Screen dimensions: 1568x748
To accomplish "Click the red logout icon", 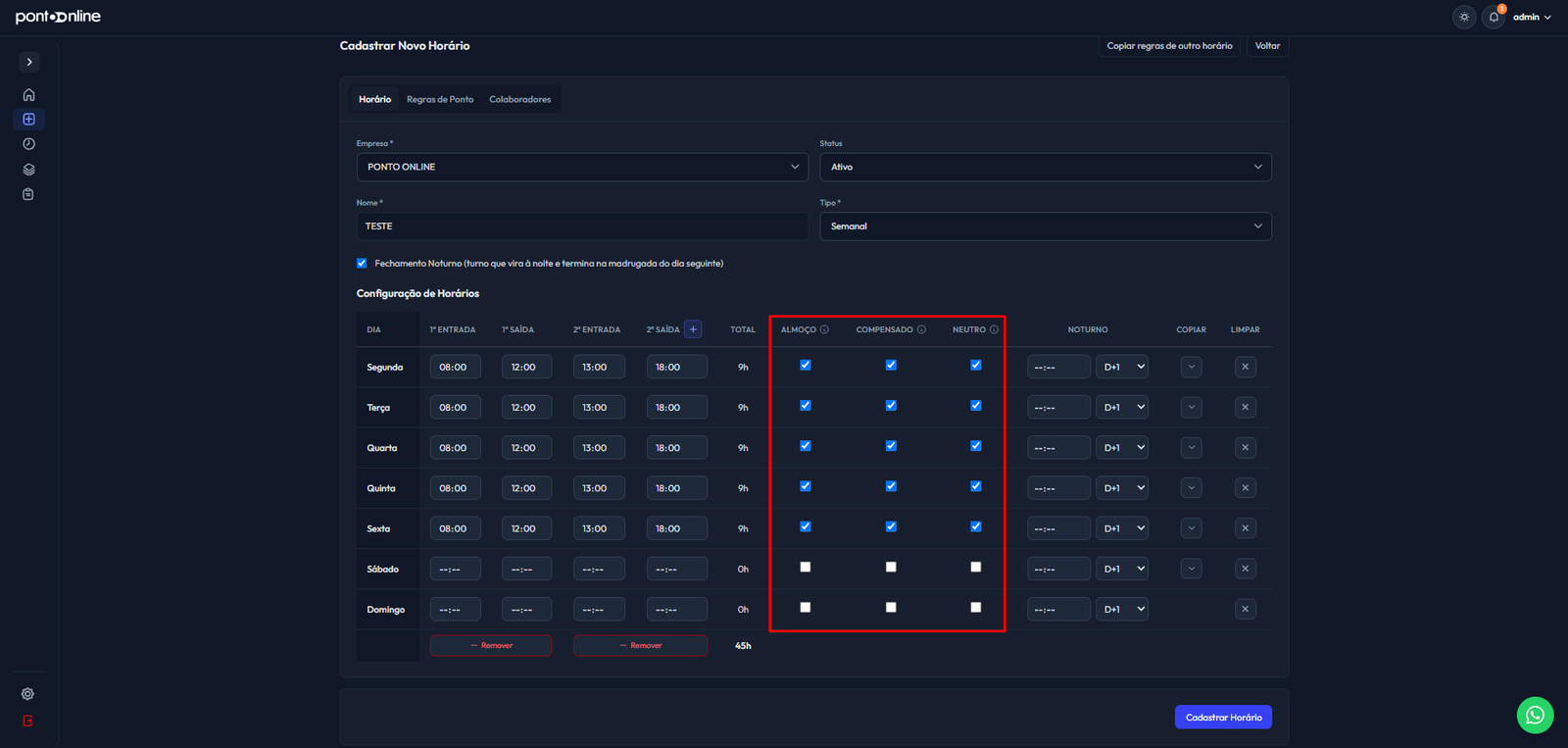I will tap(27, 721).
